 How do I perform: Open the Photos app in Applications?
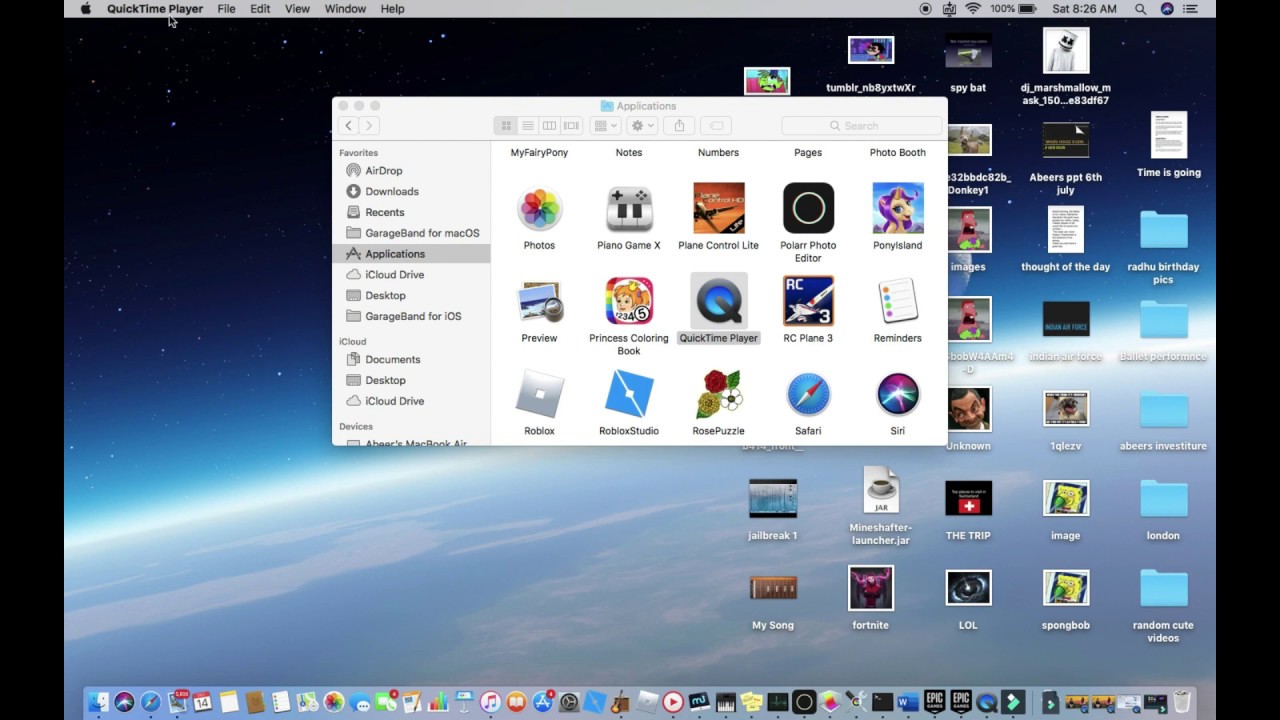coord(539,209)
